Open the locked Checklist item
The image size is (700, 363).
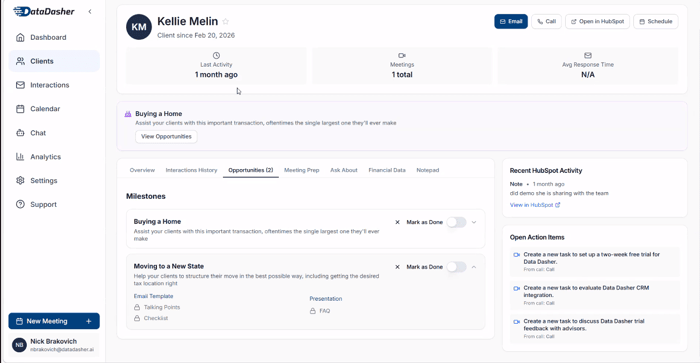point(151,318)
